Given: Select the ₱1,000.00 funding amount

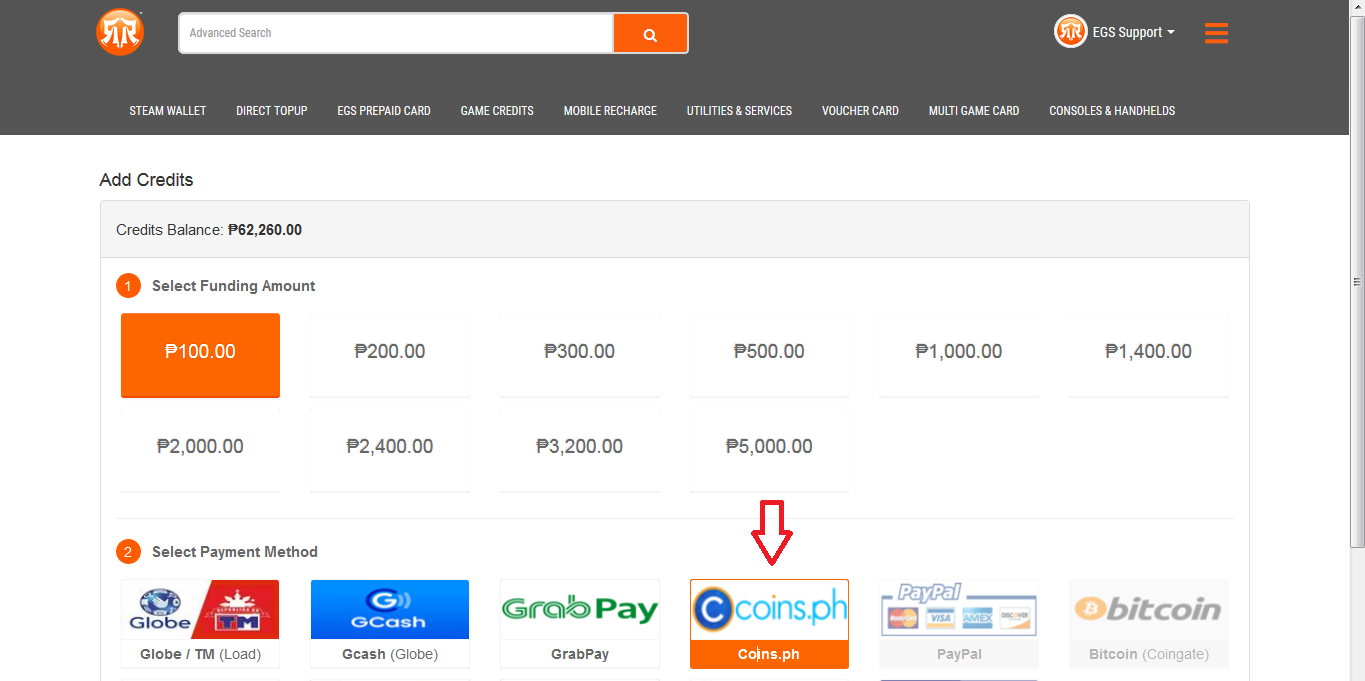Looking at the screenshot, I should (x=959, y=352).
